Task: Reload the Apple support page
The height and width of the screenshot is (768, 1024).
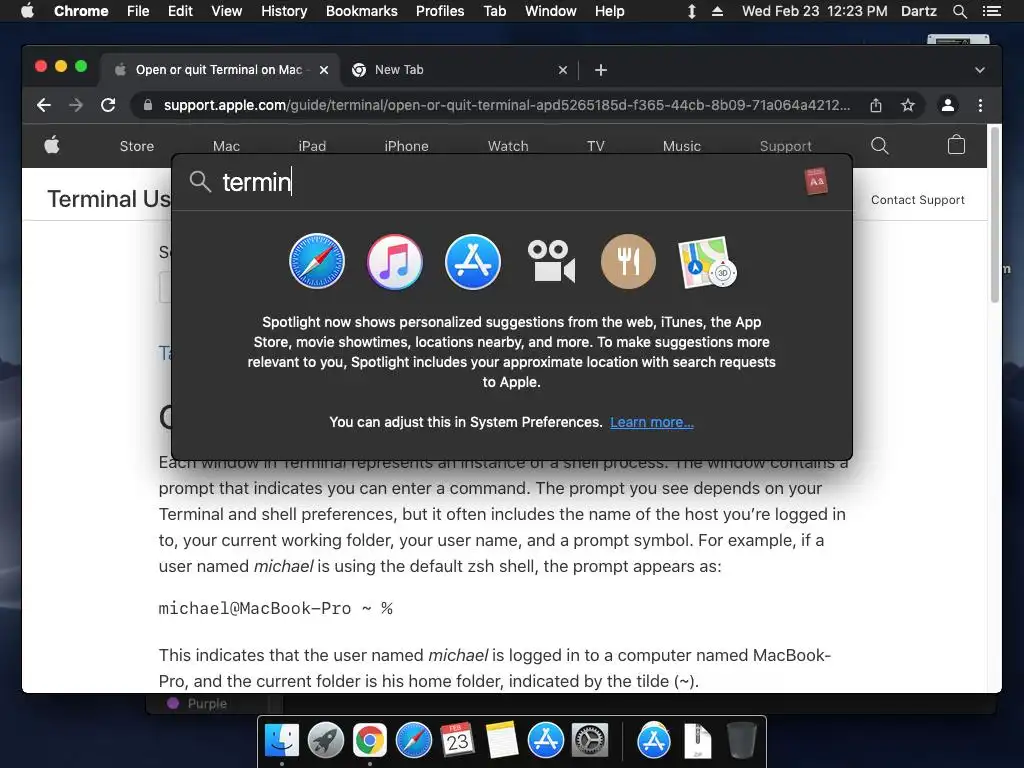Action: coord(108,105)
